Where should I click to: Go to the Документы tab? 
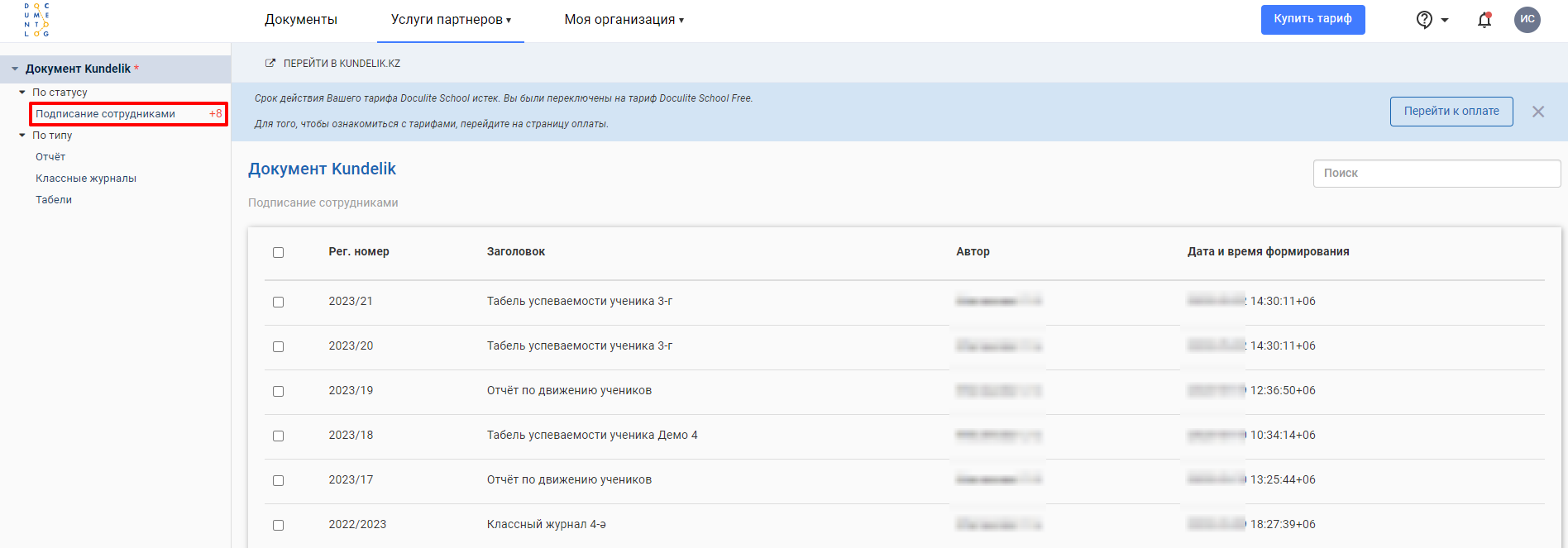pyautogui.click(x=301, y=20)
